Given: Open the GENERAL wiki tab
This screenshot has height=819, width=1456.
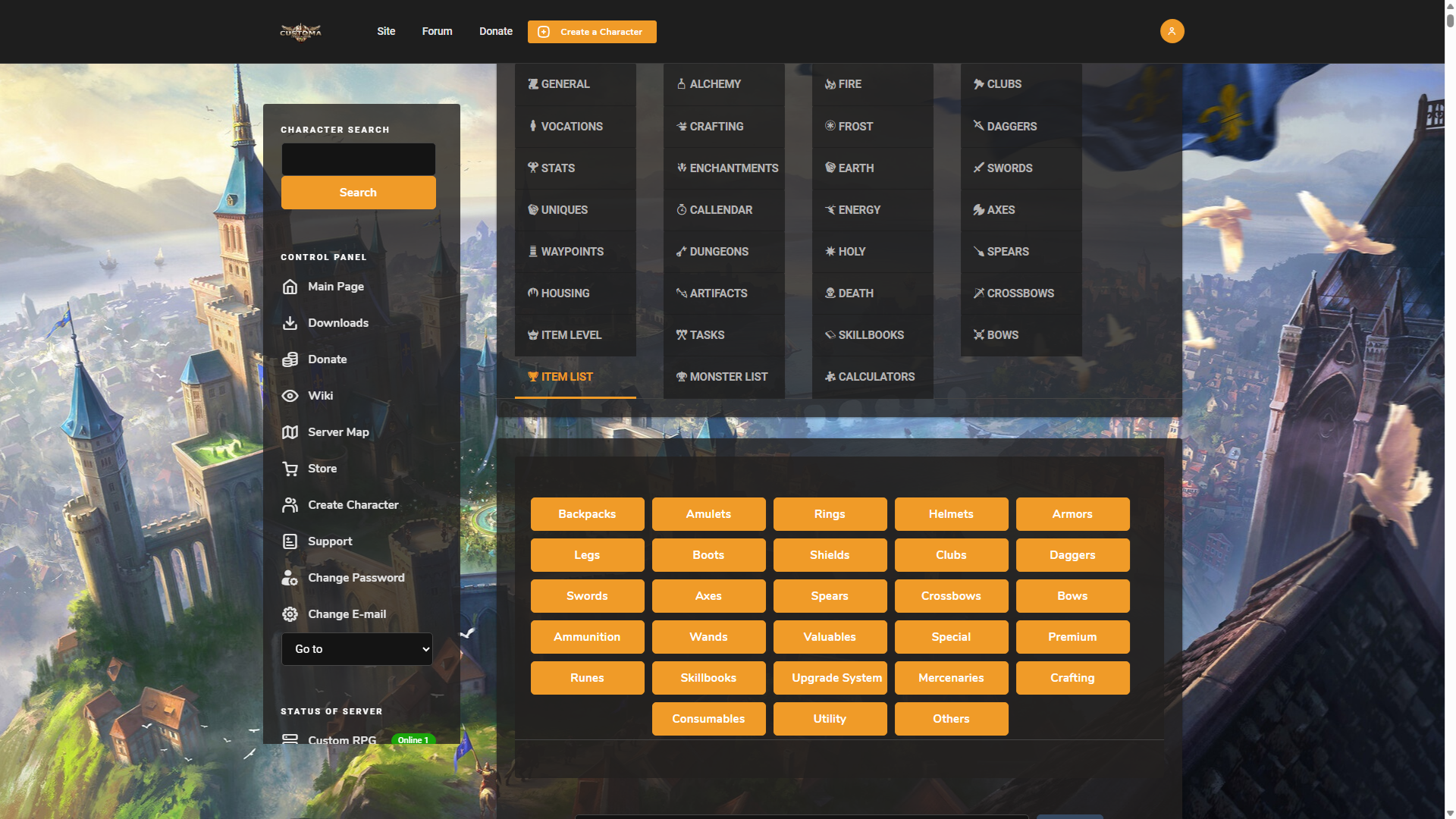Looking at the screenshot, I should 576,84.
